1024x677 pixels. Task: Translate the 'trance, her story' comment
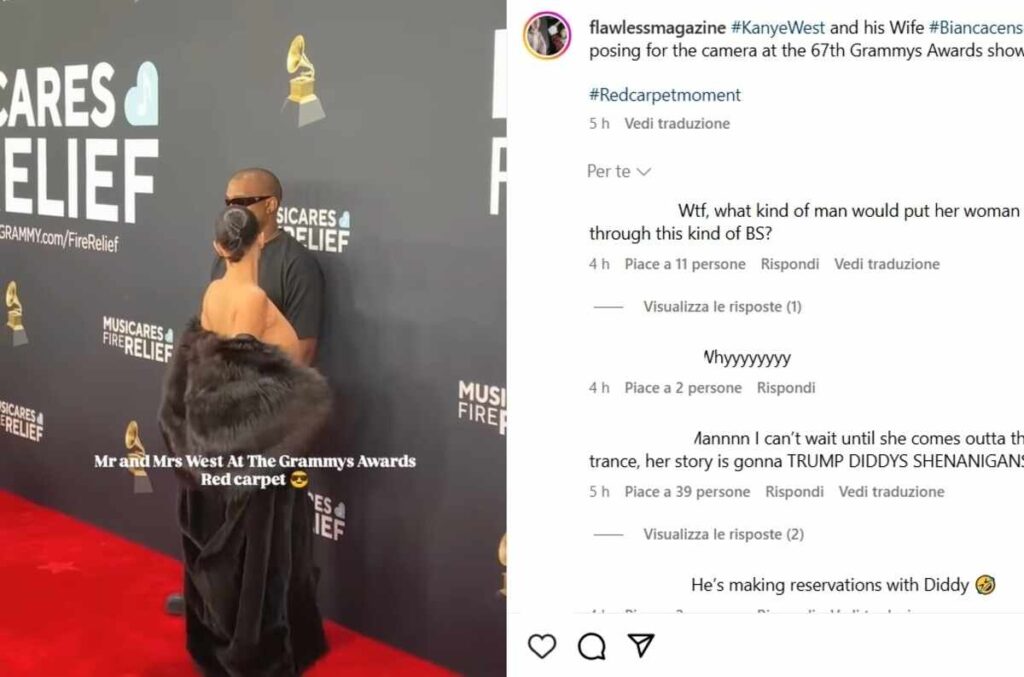891,492
